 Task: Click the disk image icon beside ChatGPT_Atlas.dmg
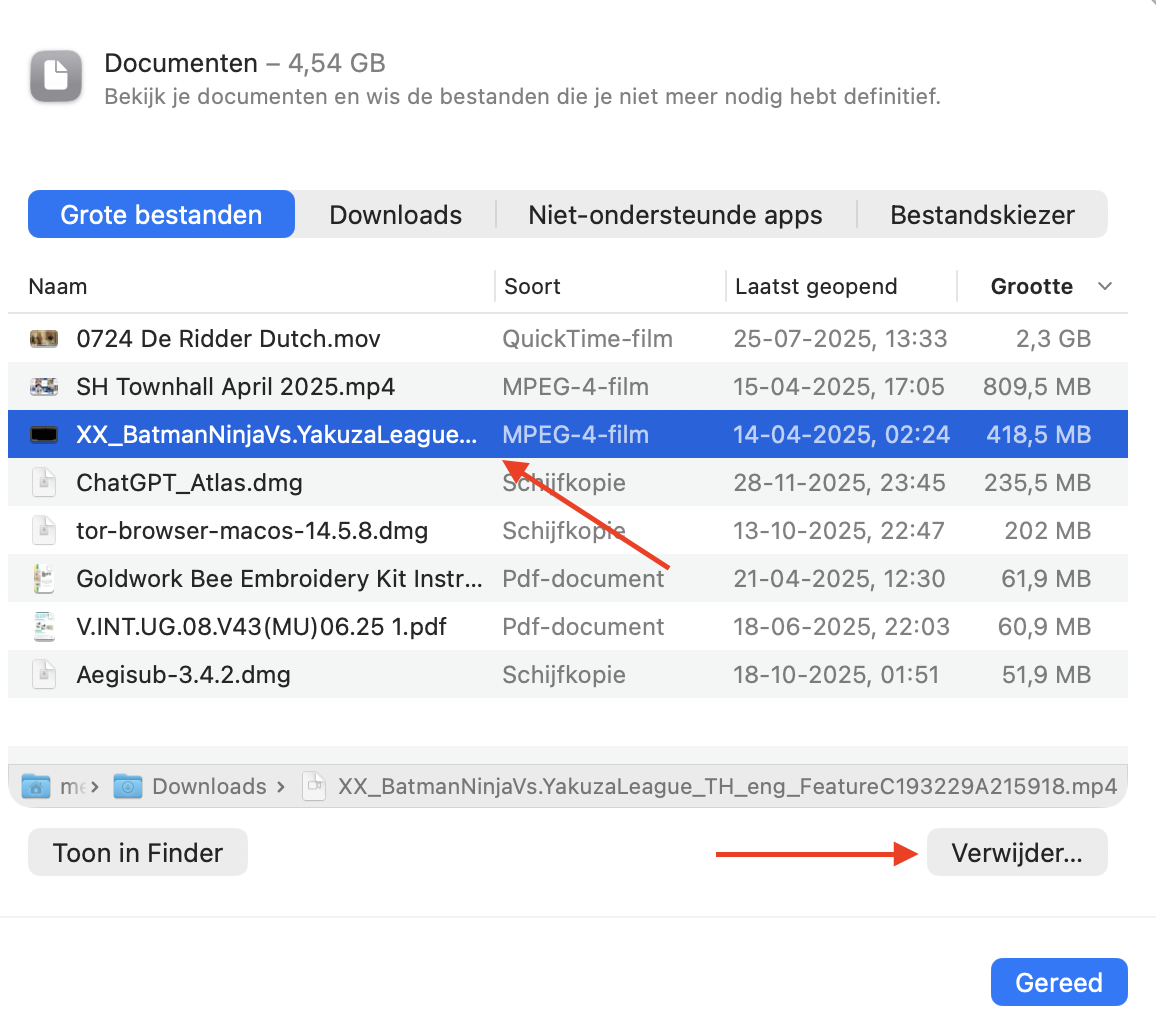(45, 482)
